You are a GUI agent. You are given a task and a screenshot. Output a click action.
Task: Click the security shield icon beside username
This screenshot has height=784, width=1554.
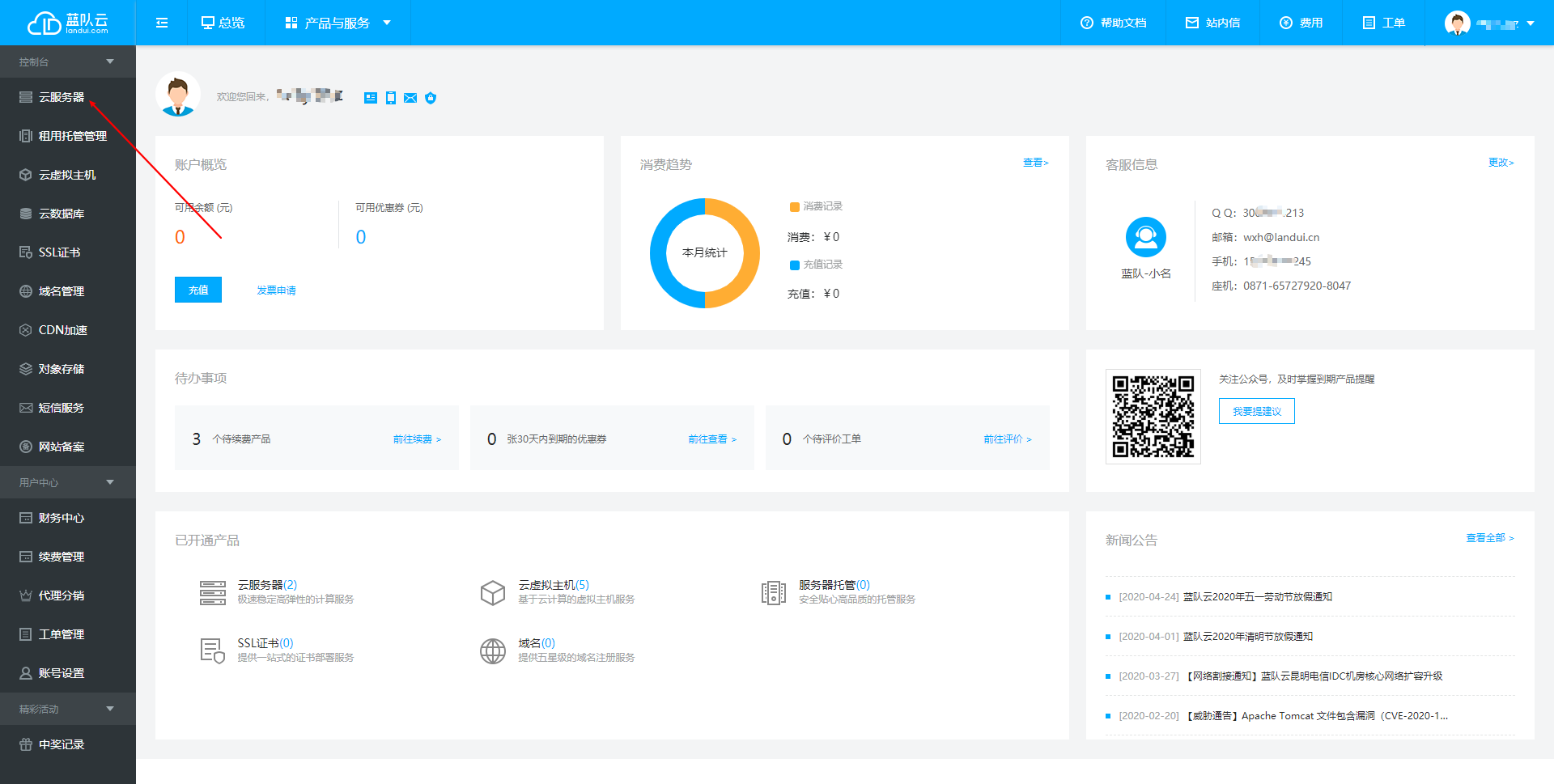[431, 98]
